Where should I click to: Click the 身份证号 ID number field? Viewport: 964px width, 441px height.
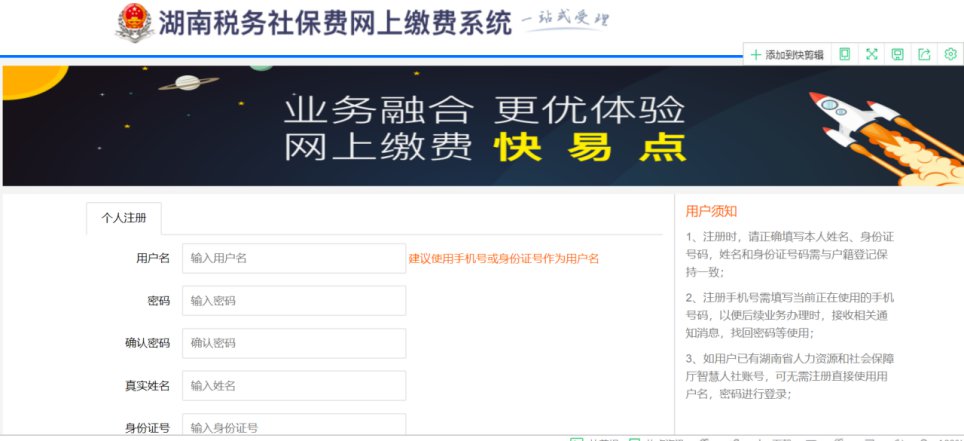294,427
